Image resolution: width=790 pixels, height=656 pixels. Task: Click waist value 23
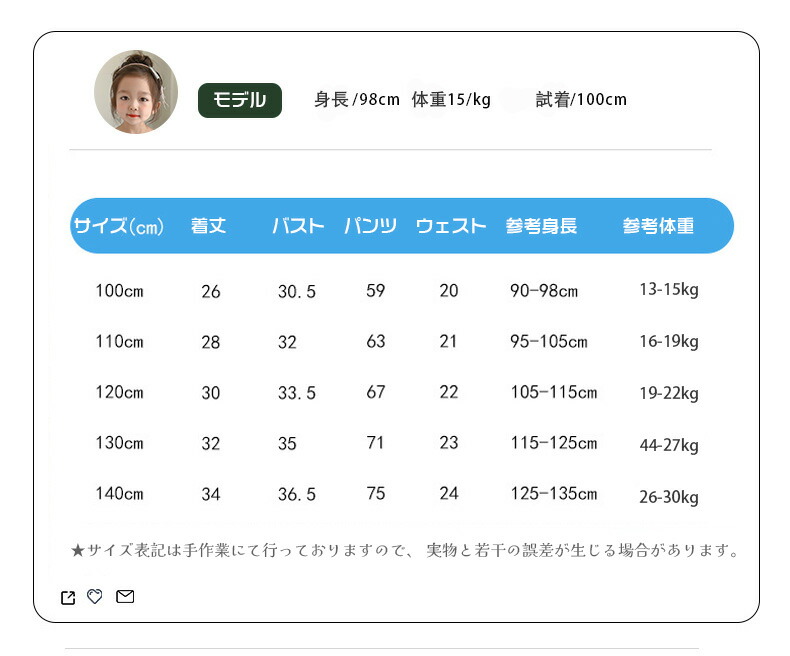pos(449,442)
